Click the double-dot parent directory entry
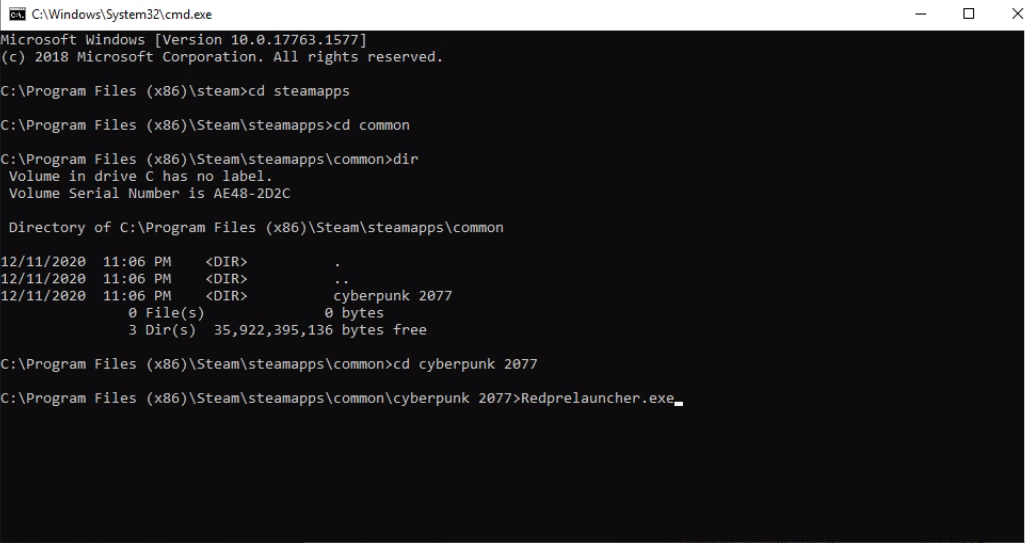The height and width of the screenshot is (543, 1025). click(x=341, y=279)
